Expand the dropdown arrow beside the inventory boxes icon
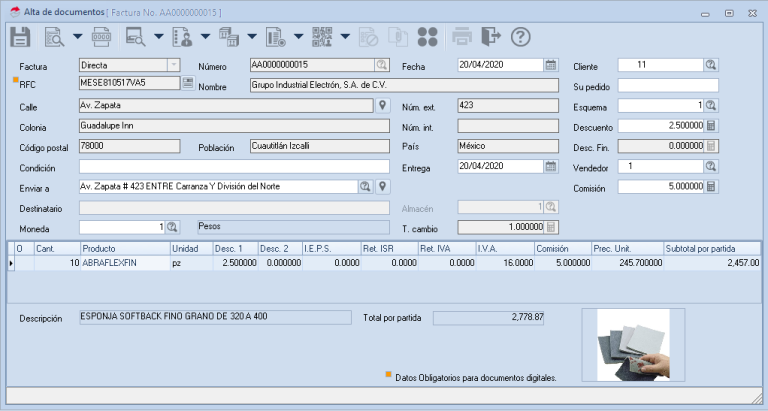The width and height of the screenshot is (768, 411). (252, 36)
